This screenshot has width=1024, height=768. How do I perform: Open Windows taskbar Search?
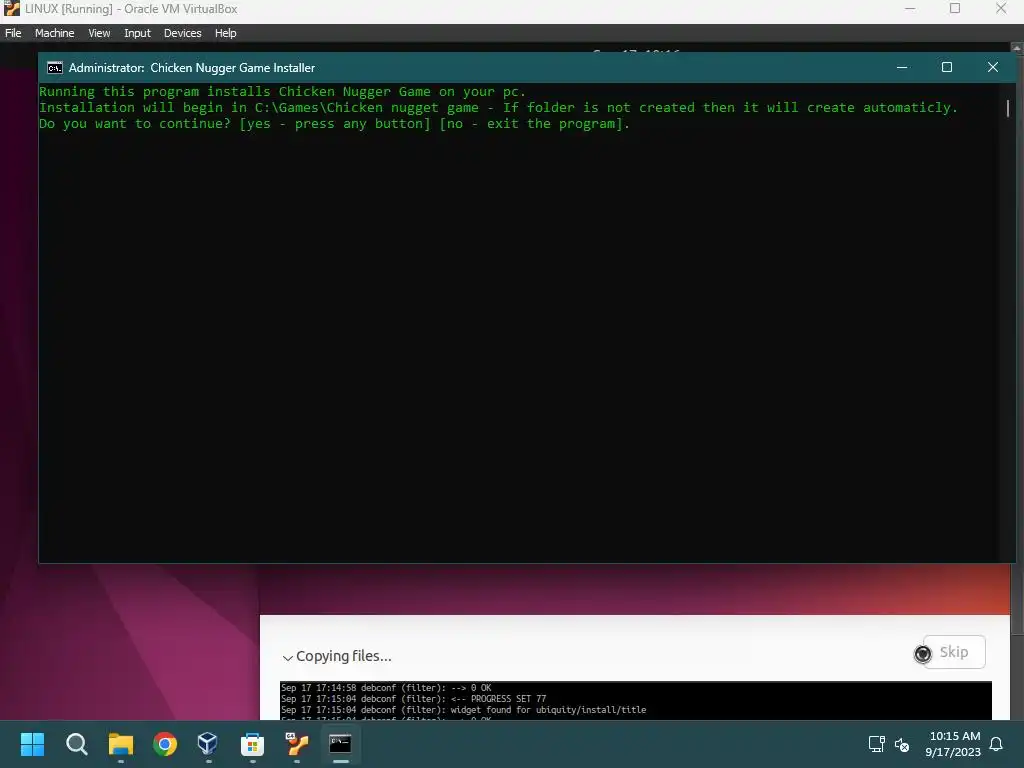coord(76,744)
